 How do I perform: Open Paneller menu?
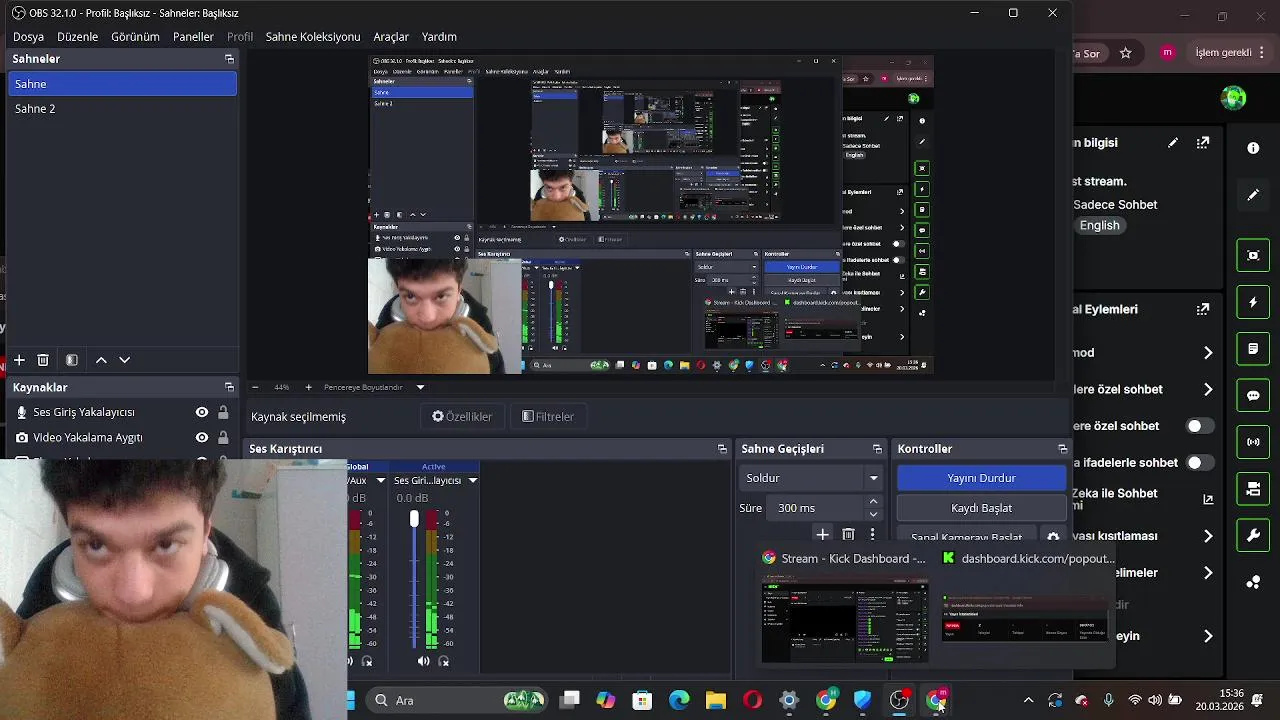193,37
